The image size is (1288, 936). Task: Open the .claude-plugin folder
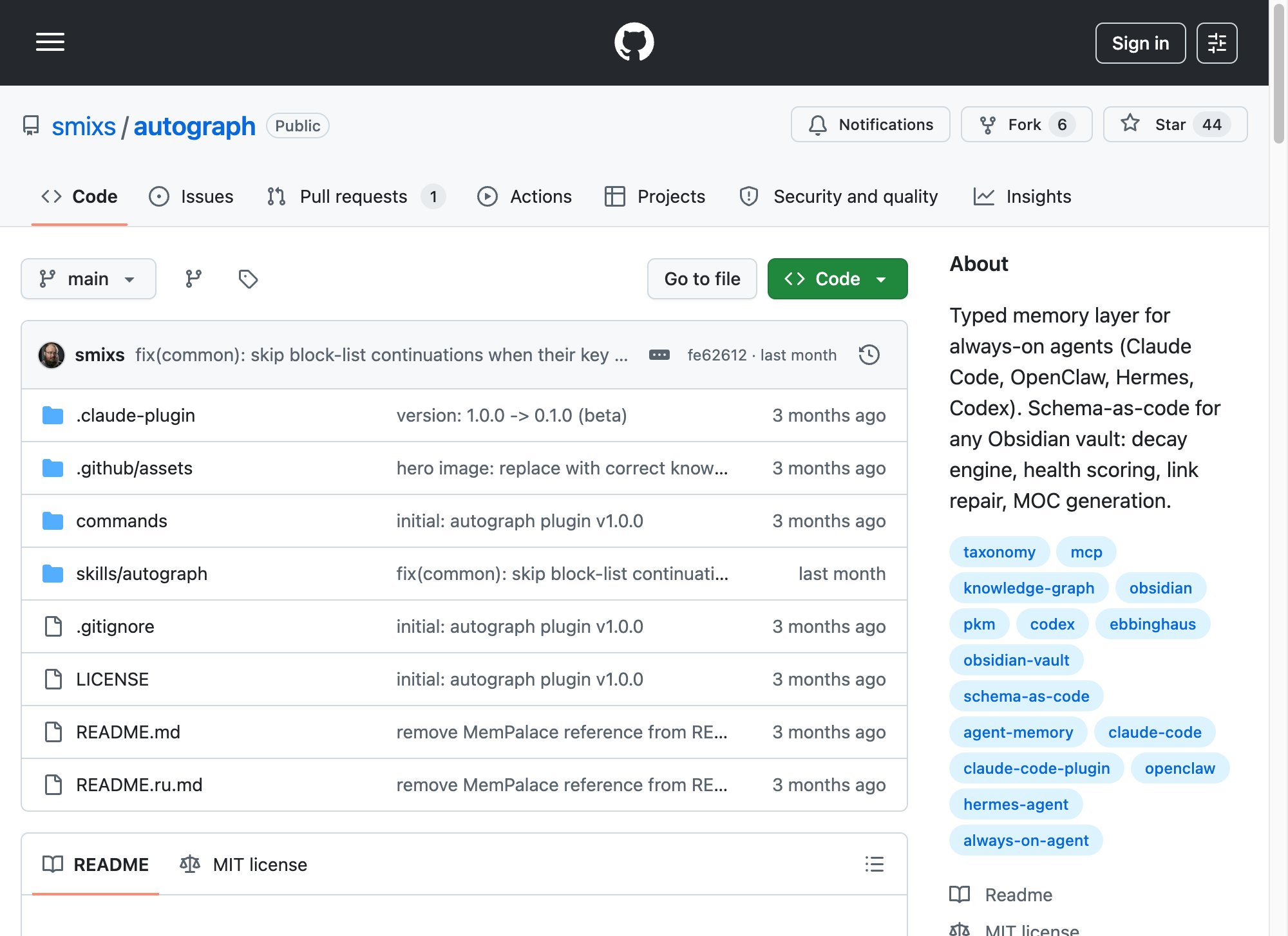(x=135, y=415)
